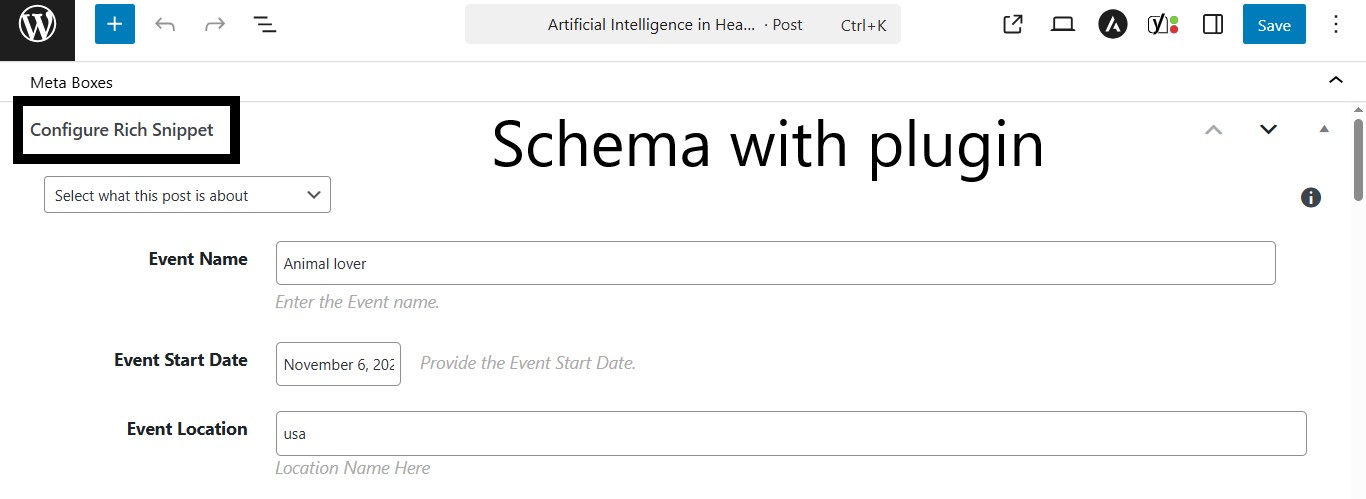This screenshot has height=499, width=1366.
Task: Collapse the Meta Boxes section chevron
Action: click(1335, 81)
